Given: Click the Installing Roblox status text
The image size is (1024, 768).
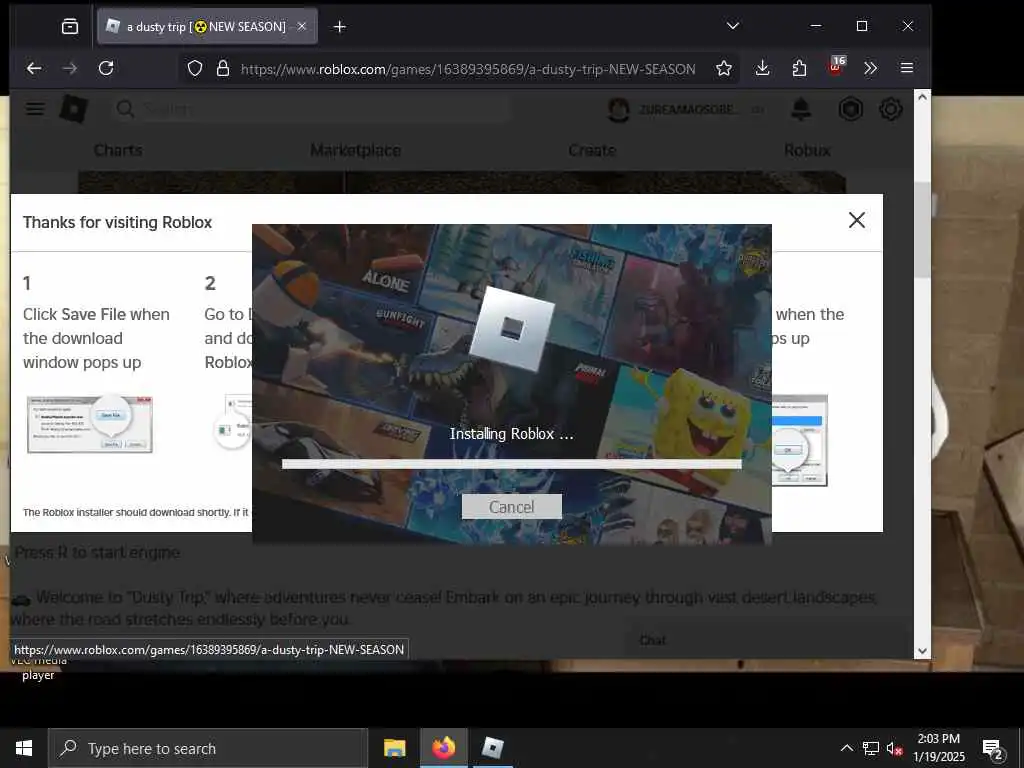Looking at the screenshot, I should tap(511, 434).
